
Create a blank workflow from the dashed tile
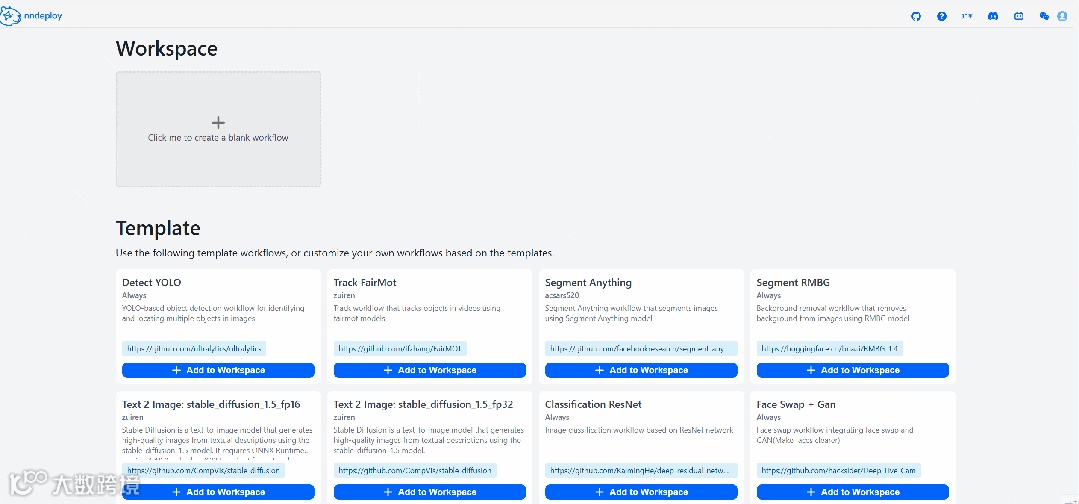[x=218, y=129]
